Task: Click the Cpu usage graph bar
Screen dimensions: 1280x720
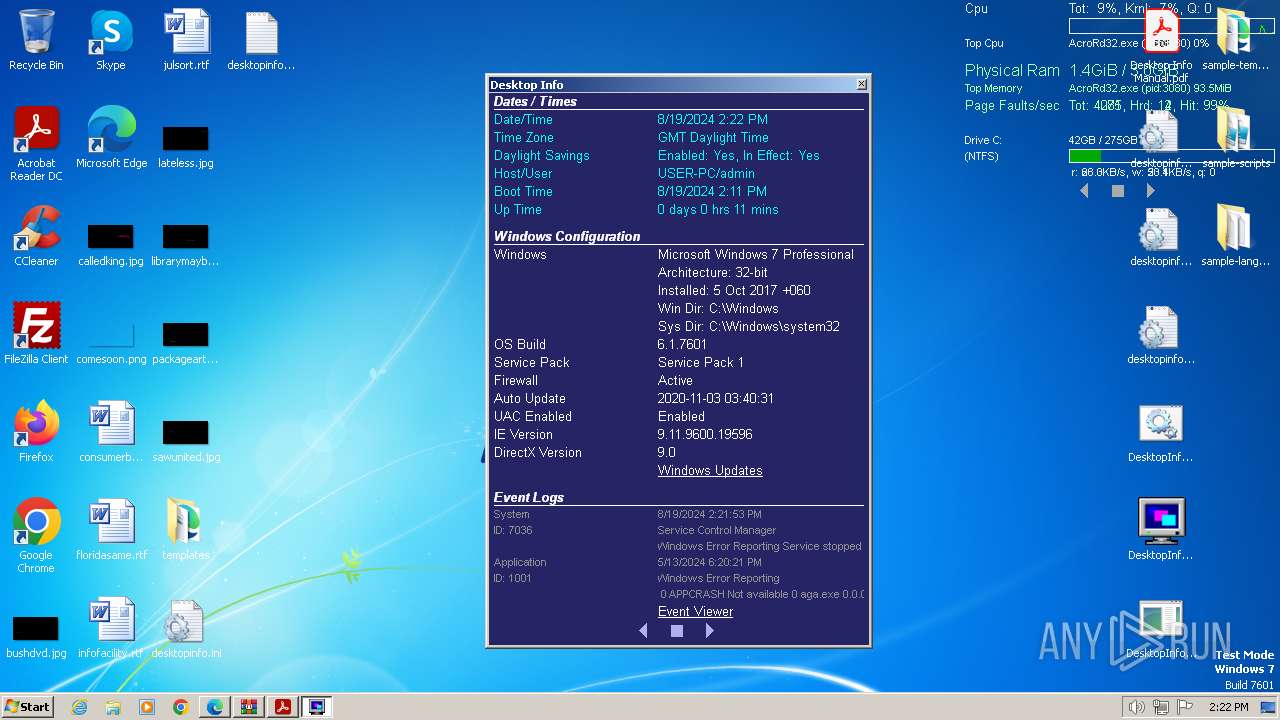Action: click(1171, 27)
